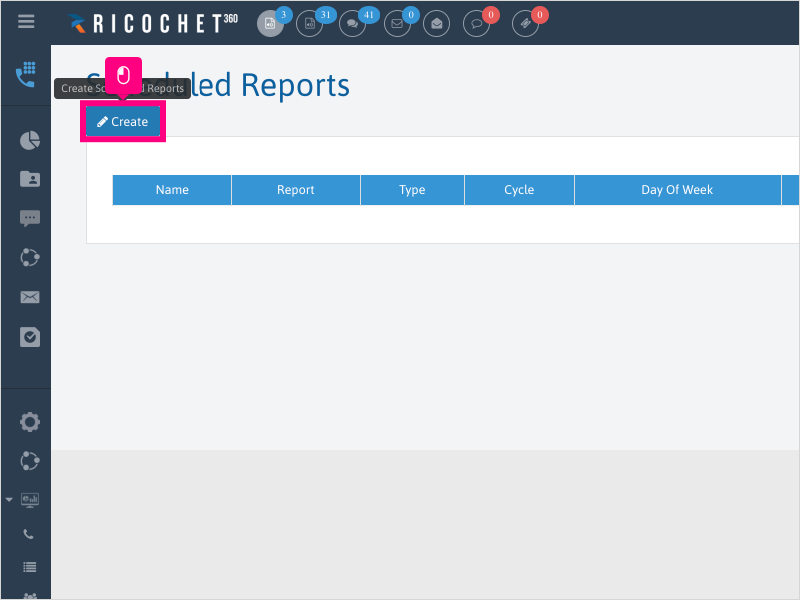This screenshot has height=600, width=800.
Task: Open the blue dialer keypad phone icon
Action: pos(26,74)
